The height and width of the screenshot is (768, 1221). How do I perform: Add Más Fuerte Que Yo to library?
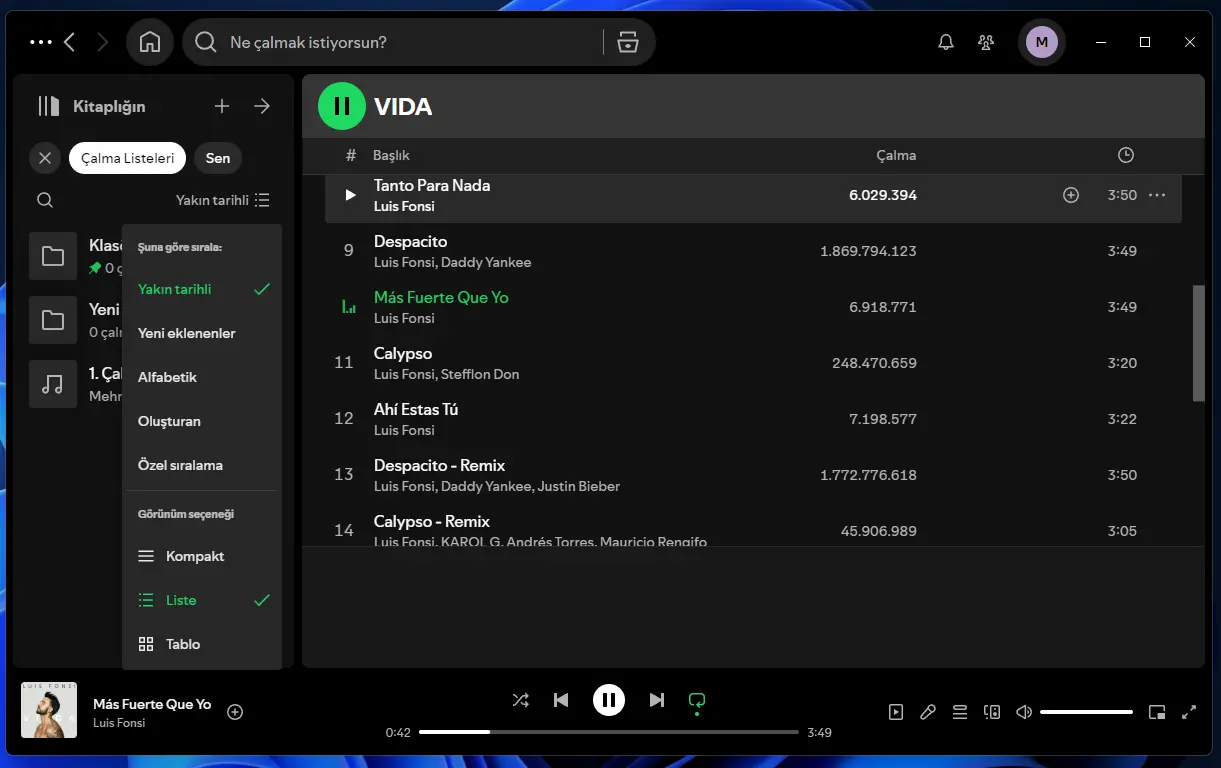pos(236,712)
